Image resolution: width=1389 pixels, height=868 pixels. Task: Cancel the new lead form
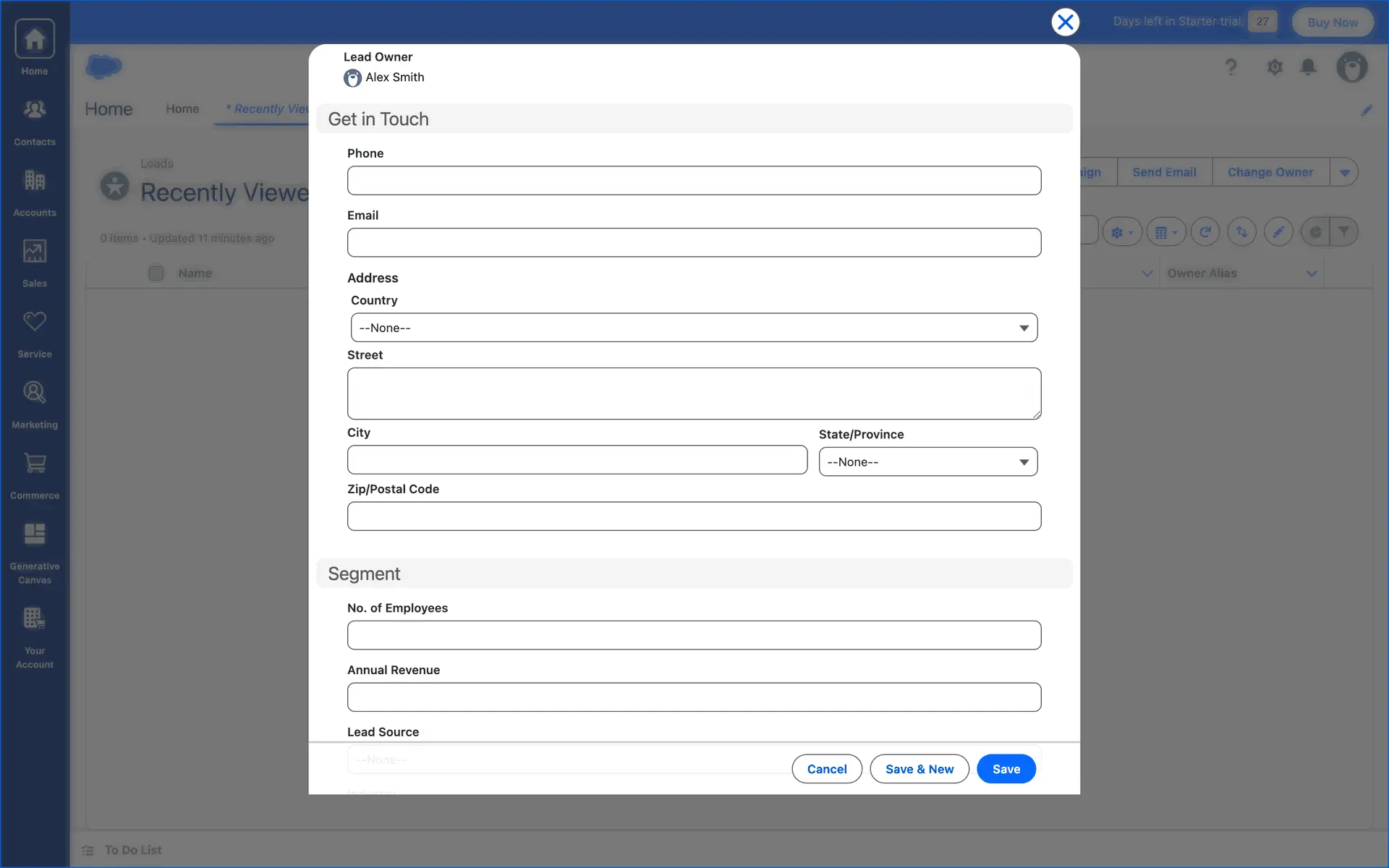[826, 769]
